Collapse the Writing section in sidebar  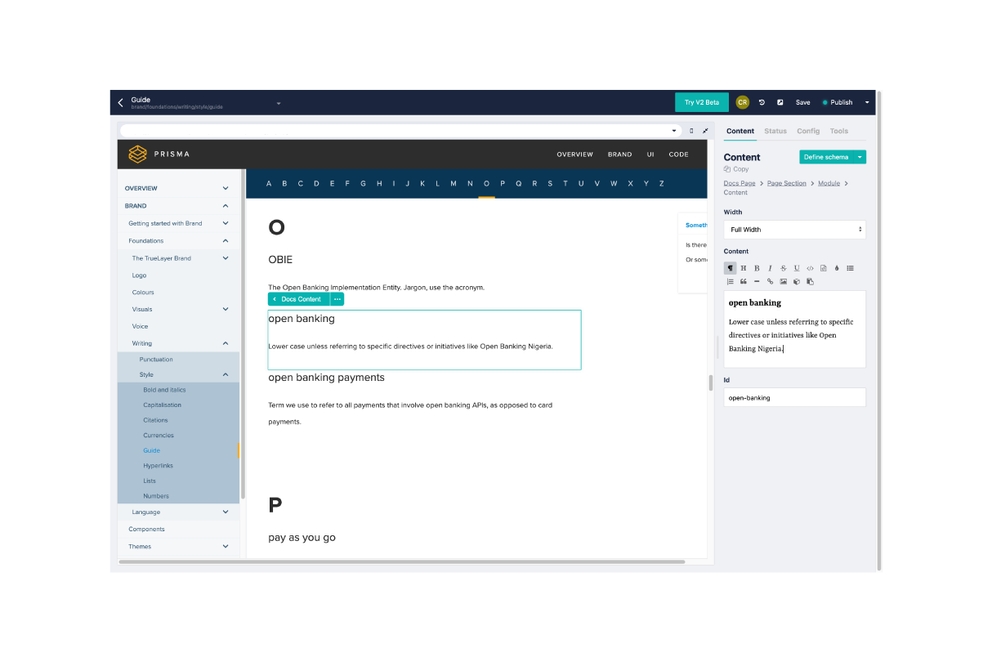click(x=225, y=343)
